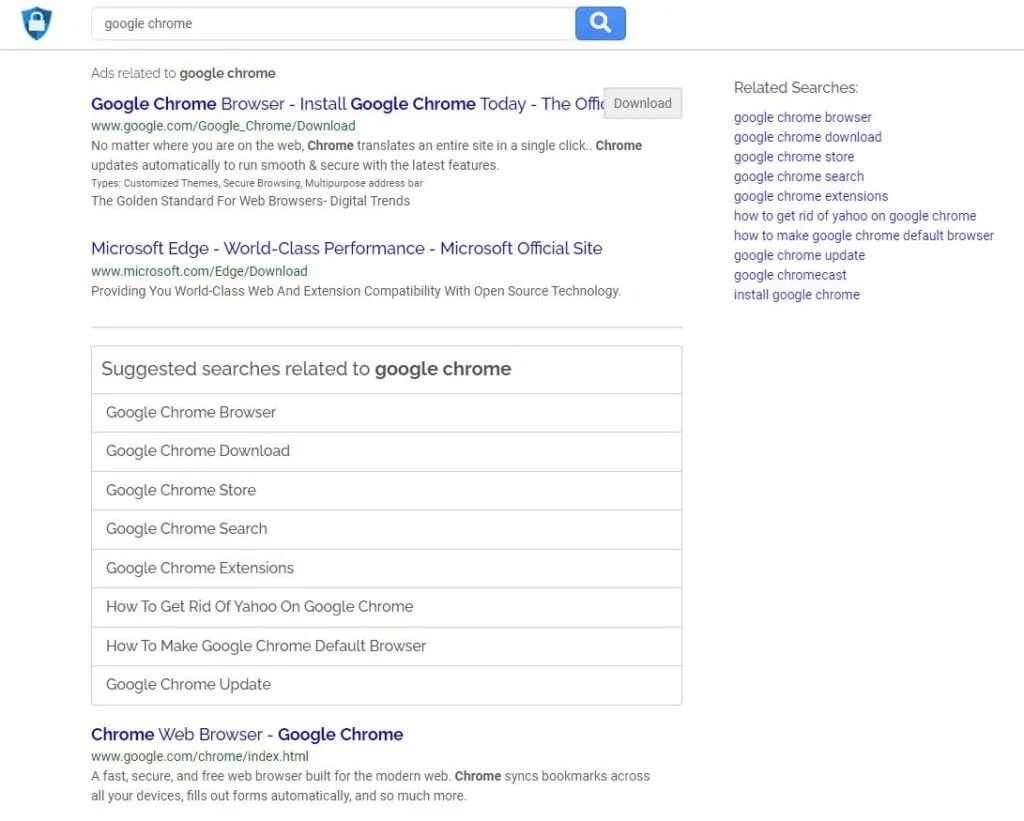Select suggested search Google Chrome Store
This screenshot has width=1024, height=821.
pos(180,490)
